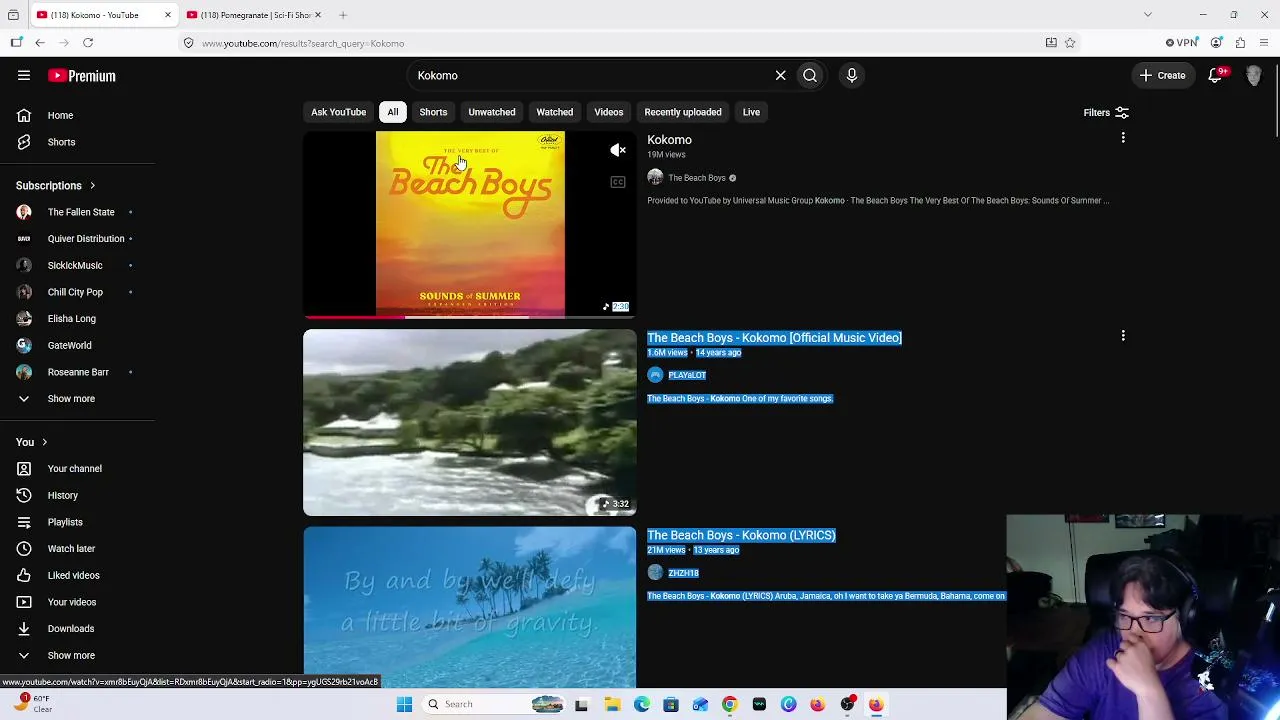This screenshot has width=1280, height=720.
Task: Submit search with the magnifier button
Action: coord(810,75)
